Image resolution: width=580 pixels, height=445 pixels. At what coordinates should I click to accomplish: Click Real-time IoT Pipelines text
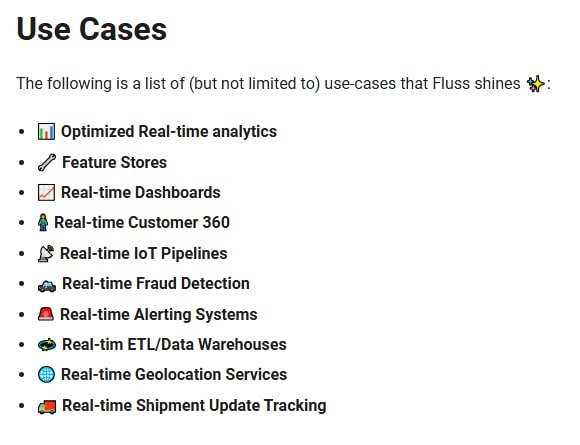point(144,254)
